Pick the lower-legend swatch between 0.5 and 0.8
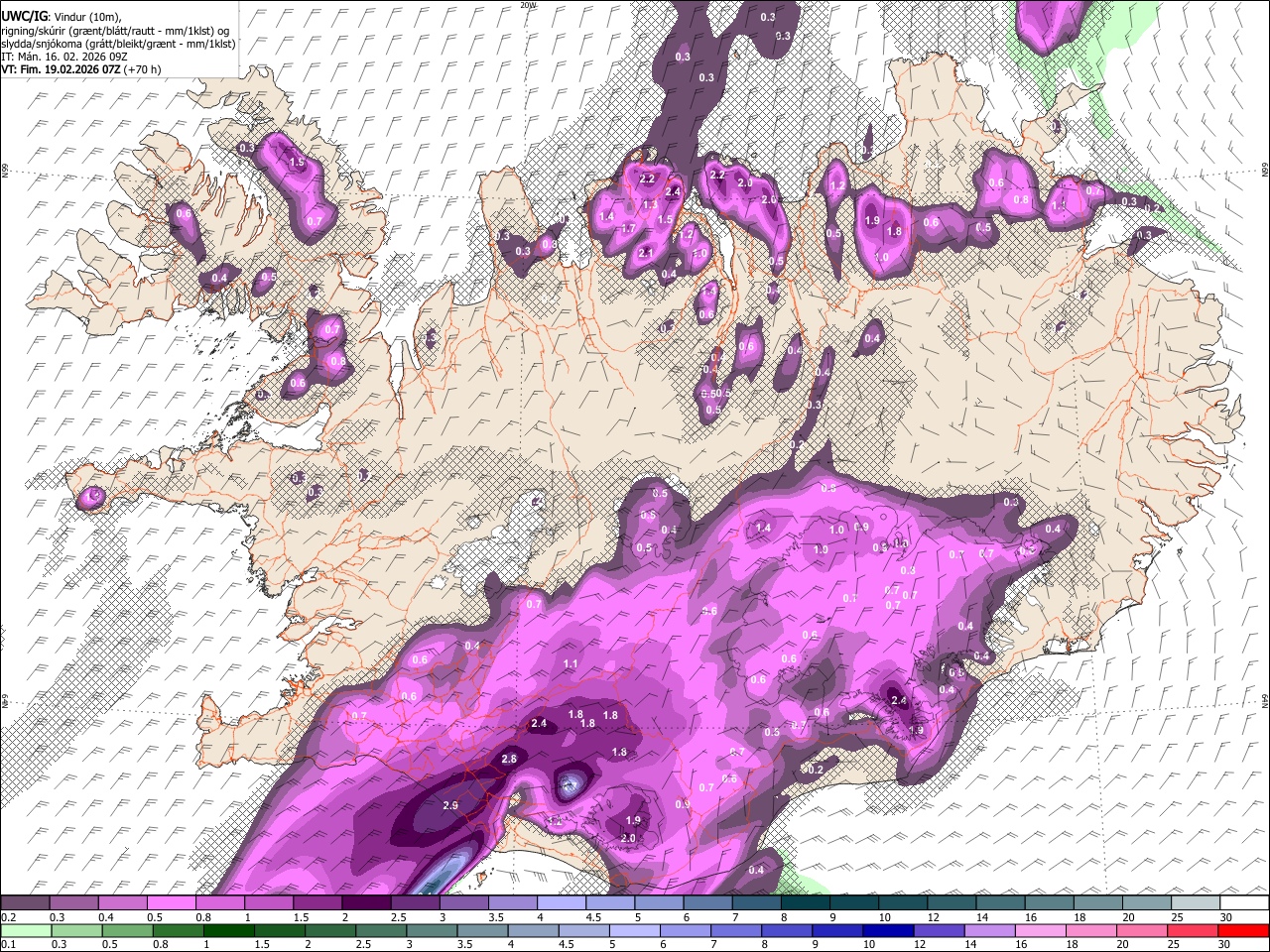 [127, 930]
